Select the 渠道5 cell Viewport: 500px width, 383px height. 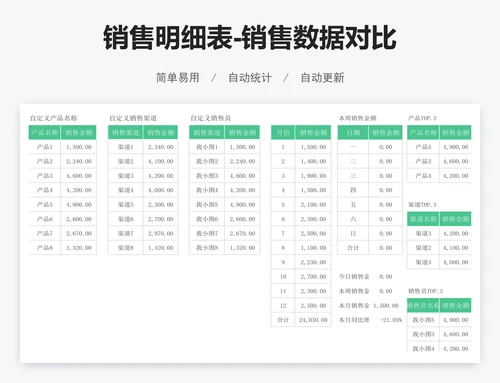126,205
